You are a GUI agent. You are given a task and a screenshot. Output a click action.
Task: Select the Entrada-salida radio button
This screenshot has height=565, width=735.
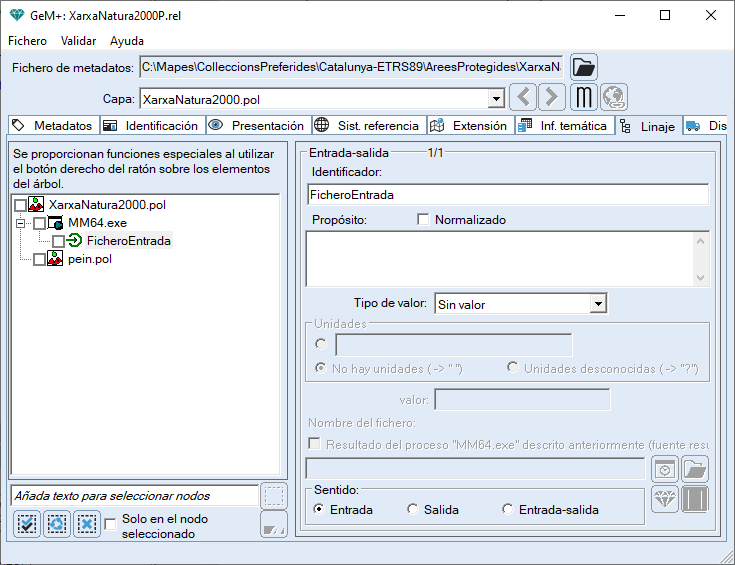click(x=509, y=510)
